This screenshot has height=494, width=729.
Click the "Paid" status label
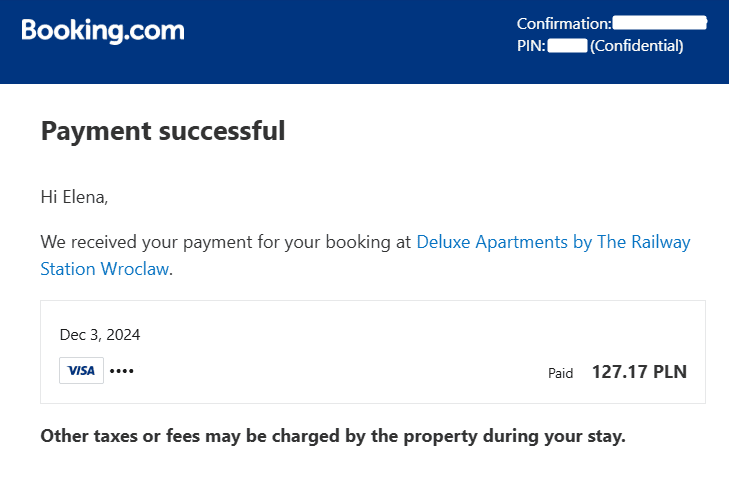560,373
